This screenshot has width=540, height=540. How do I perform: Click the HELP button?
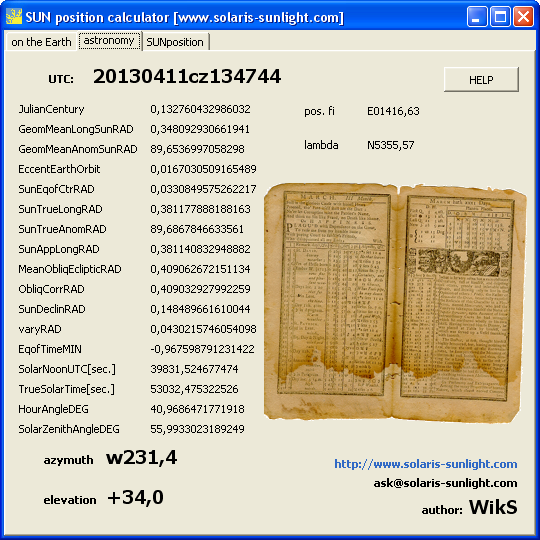[481, 80]
